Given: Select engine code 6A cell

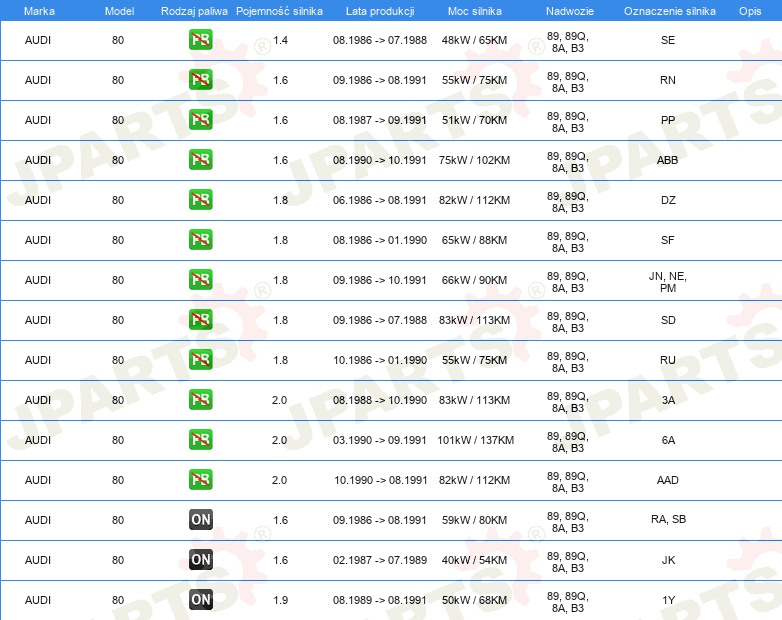Looking at the screenshot, I should pos(668,440).
